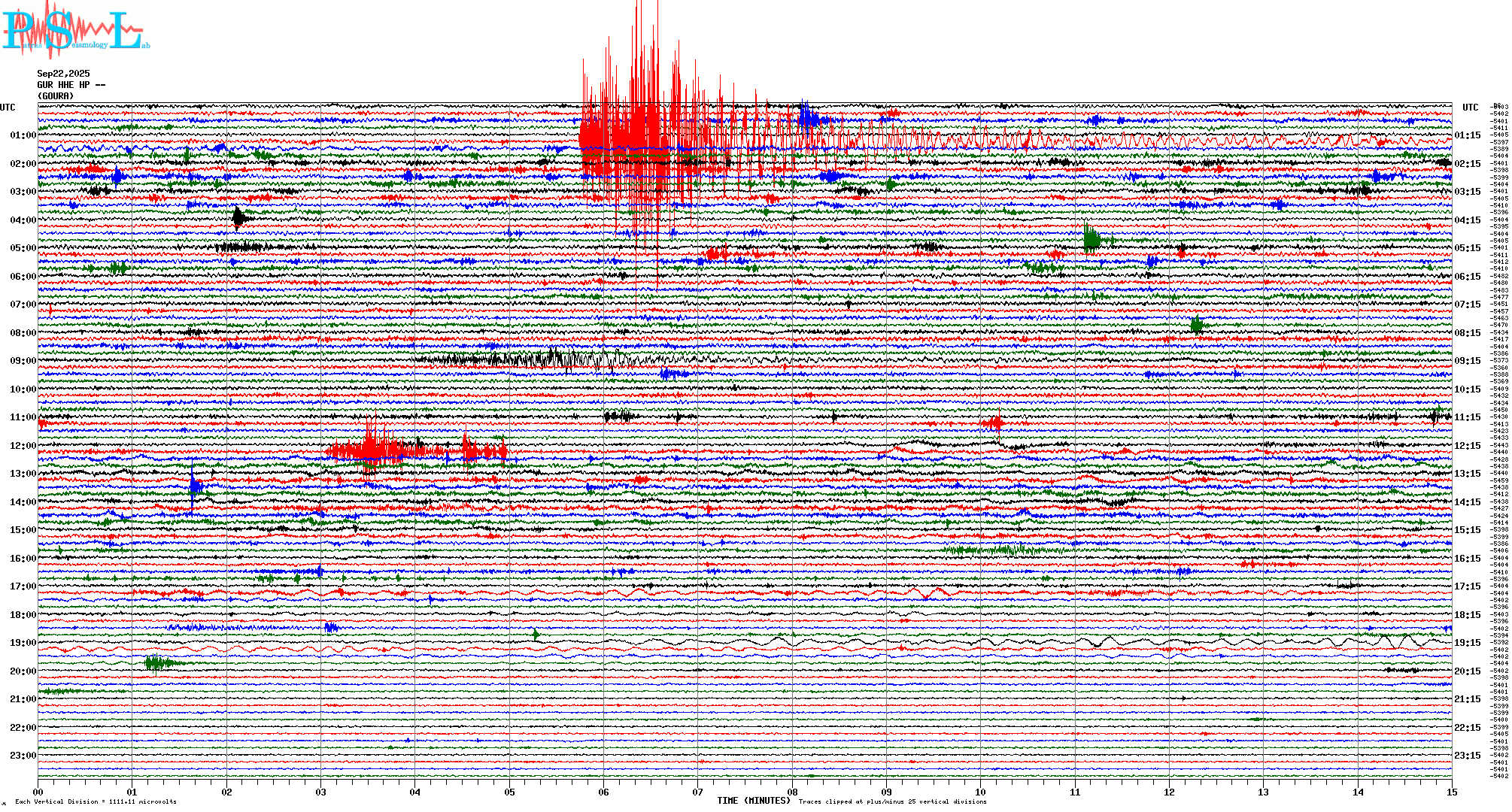This screenshot has height=812, width=1512.
Task: Select the 19:00 hour label
Action: [23, 643]
